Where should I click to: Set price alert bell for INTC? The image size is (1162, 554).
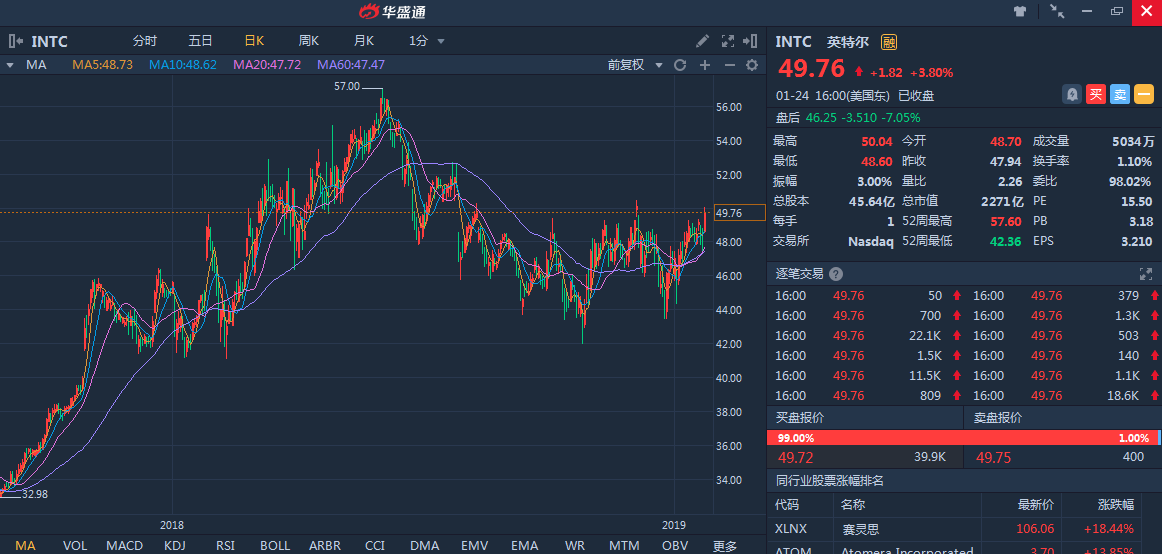(1072, 95)
